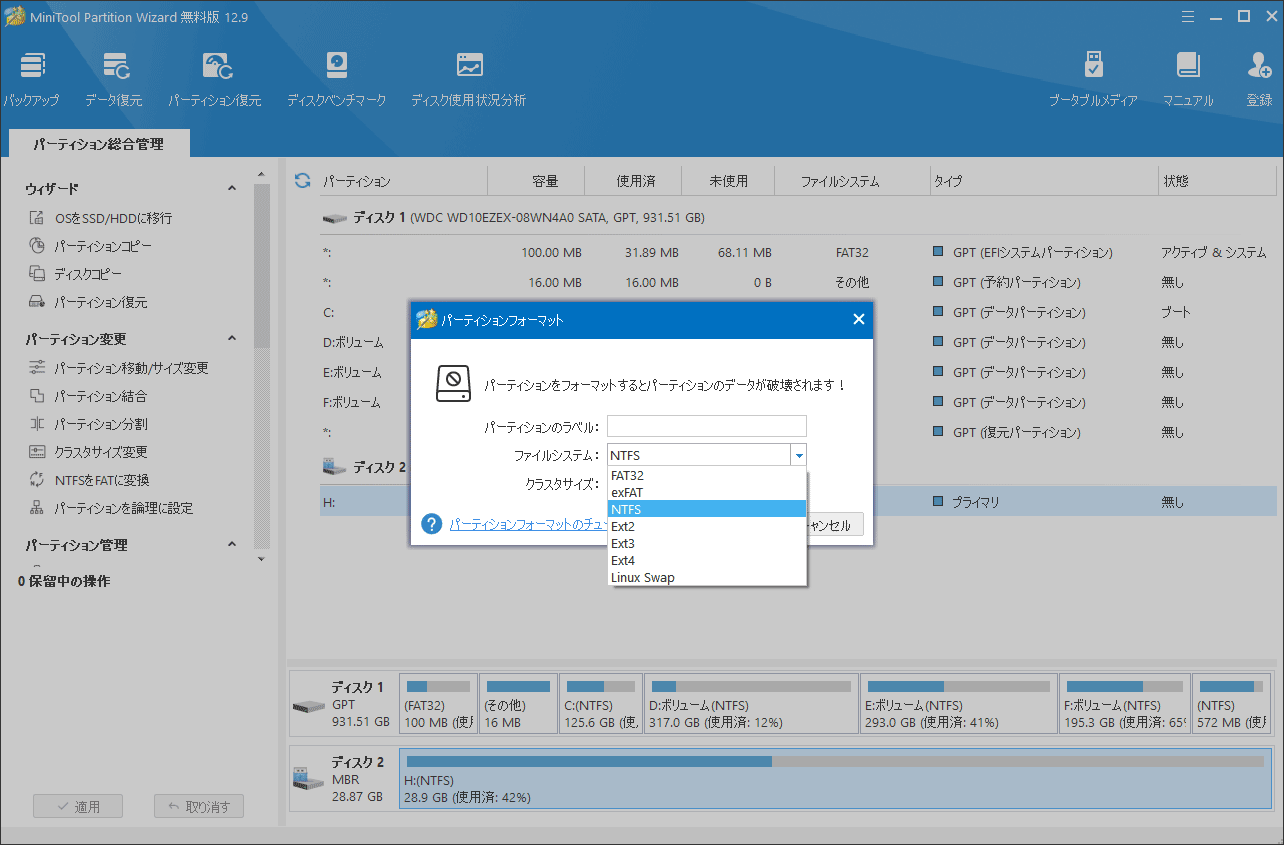This screenshot has height=845, width=1284.
Task: Sort by the ファイルシステム column header
Action: click(x=840, y=181)
